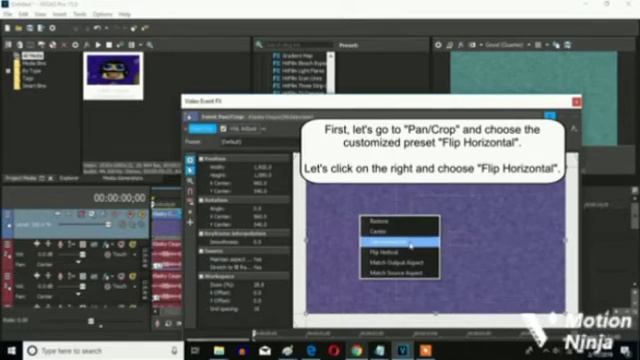Collapse the Workspace property group
This screenshot has width=640, height=360.
pyautogui.click(x=201, y=276)
